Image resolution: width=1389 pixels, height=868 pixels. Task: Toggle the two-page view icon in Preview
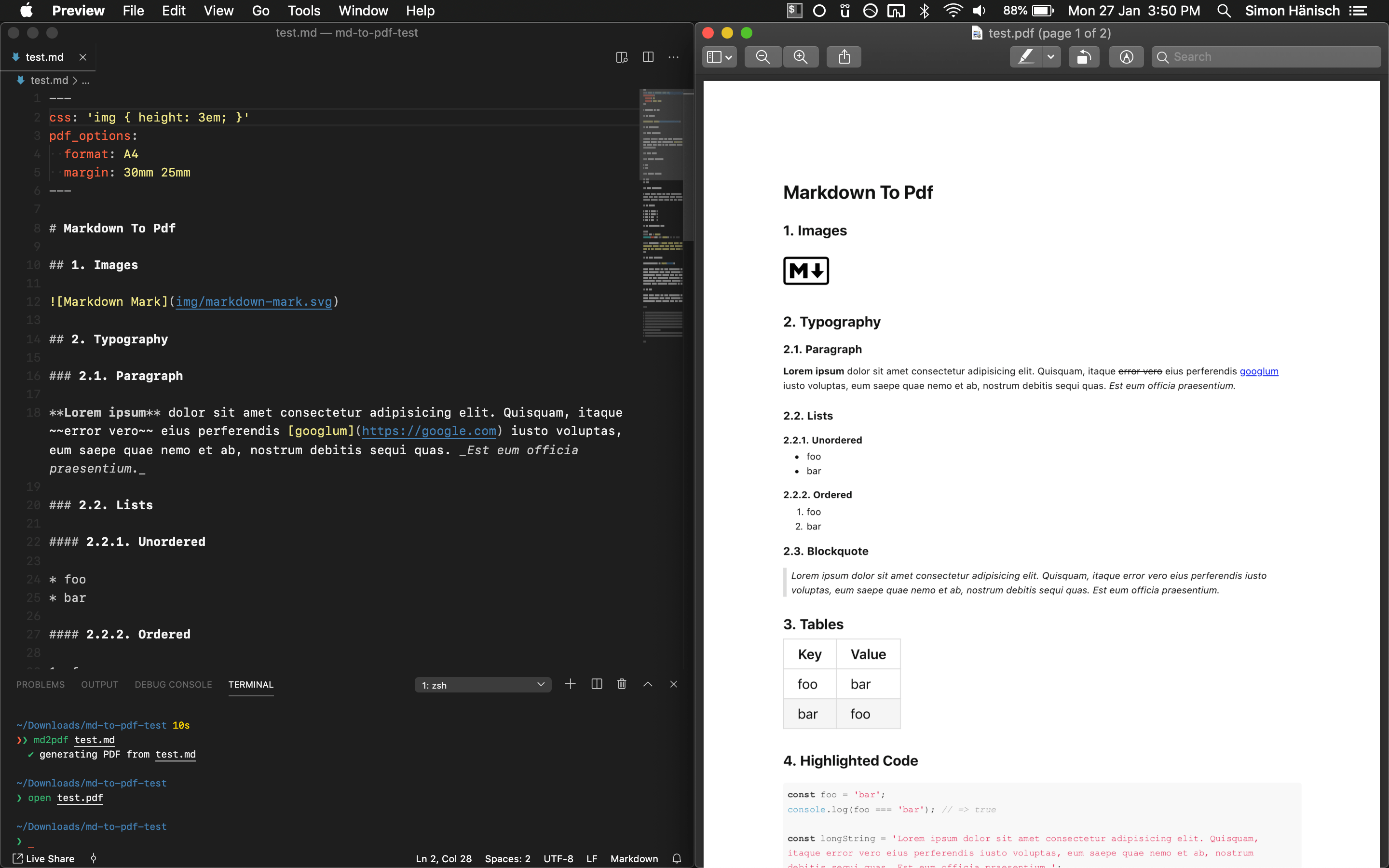[718, 56]
